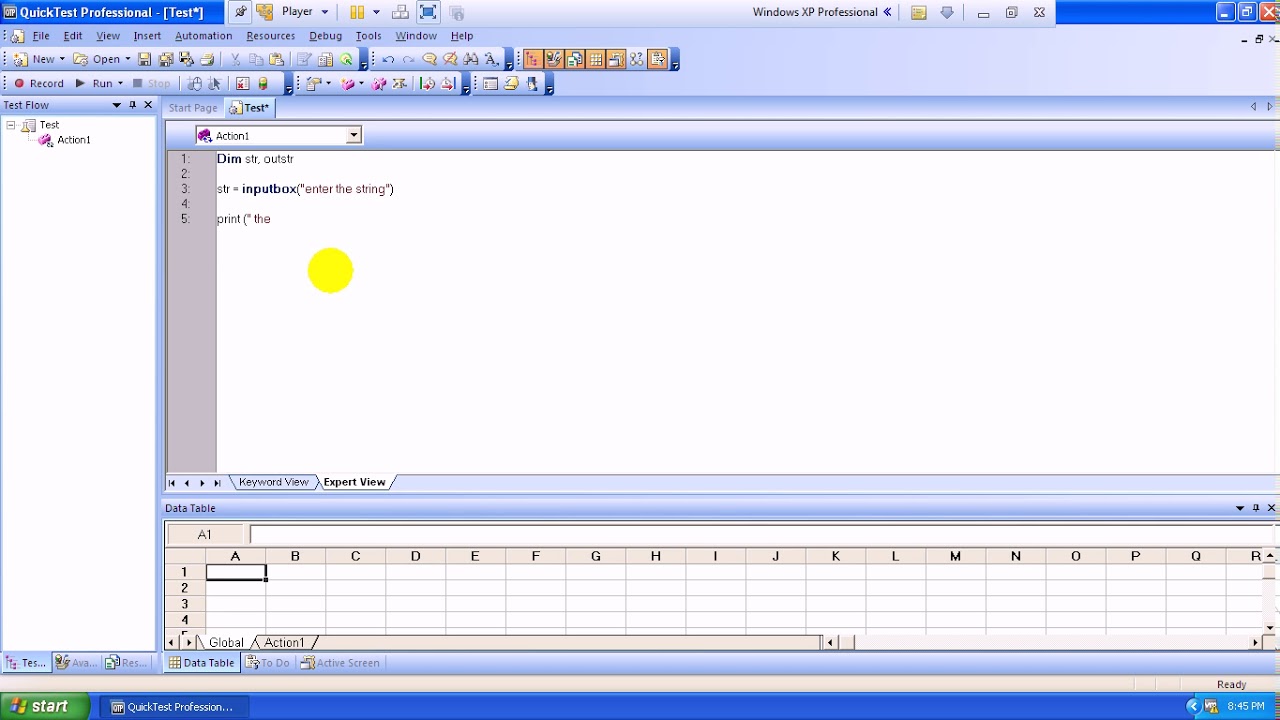Open the Run button dropdown arrow
The height and width of the screenshot is (720, 1280).
tap(120, 84)
